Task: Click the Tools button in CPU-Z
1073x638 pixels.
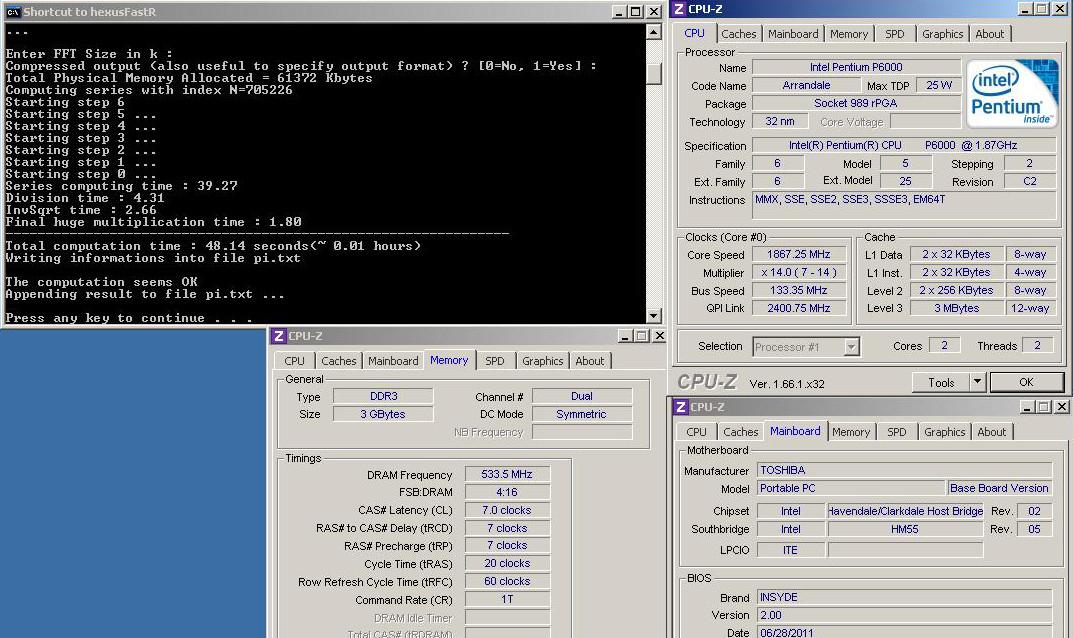Action: pos(941,382)
